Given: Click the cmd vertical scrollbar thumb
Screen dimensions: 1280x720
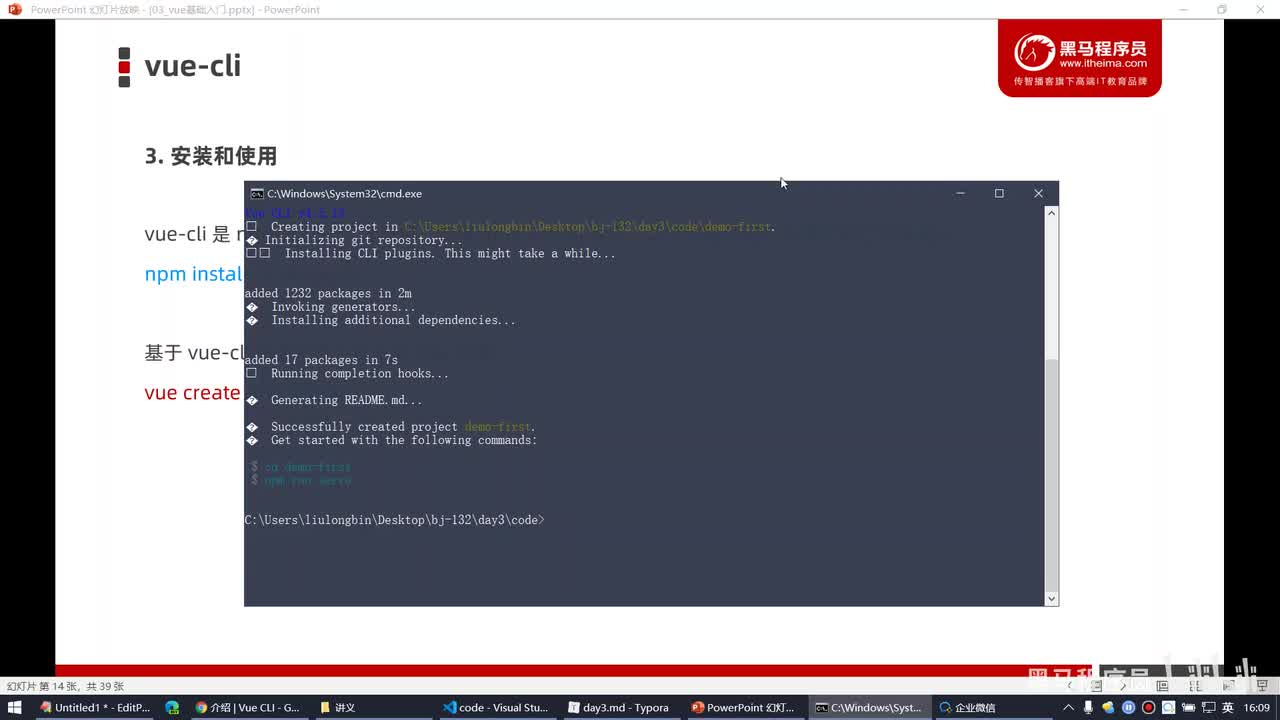Looking at the screenshot, I should (1051, 475).
